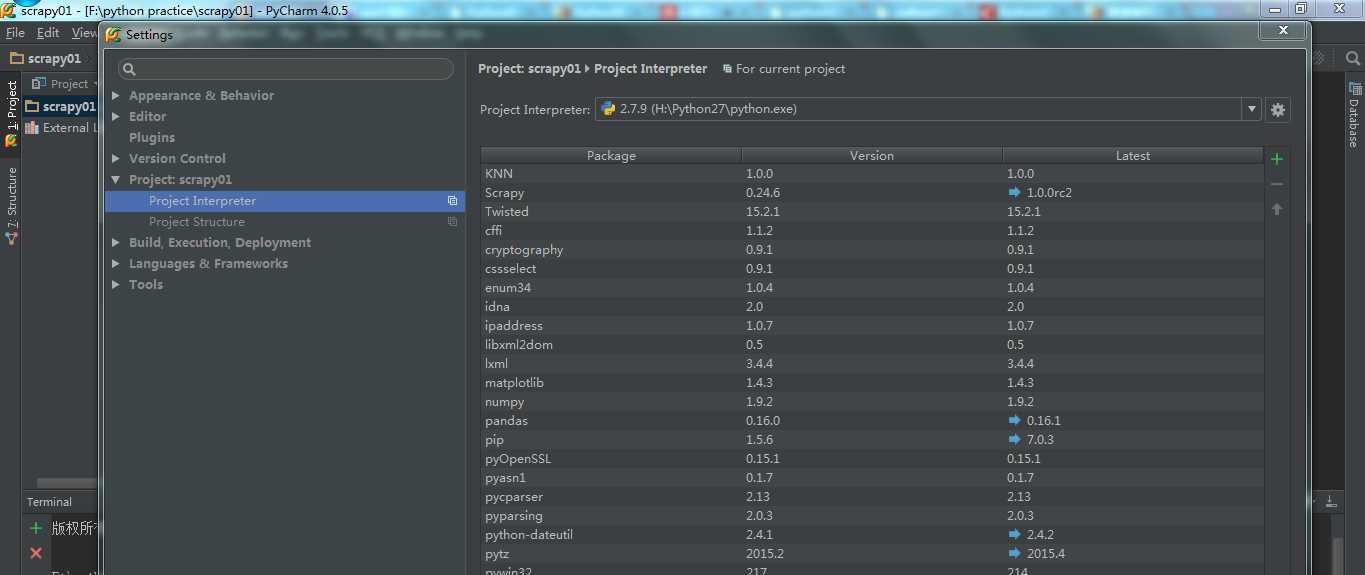Click the search magnifier icon in Settings
This screenshot has width=1365, height=575.
[129, 70]
